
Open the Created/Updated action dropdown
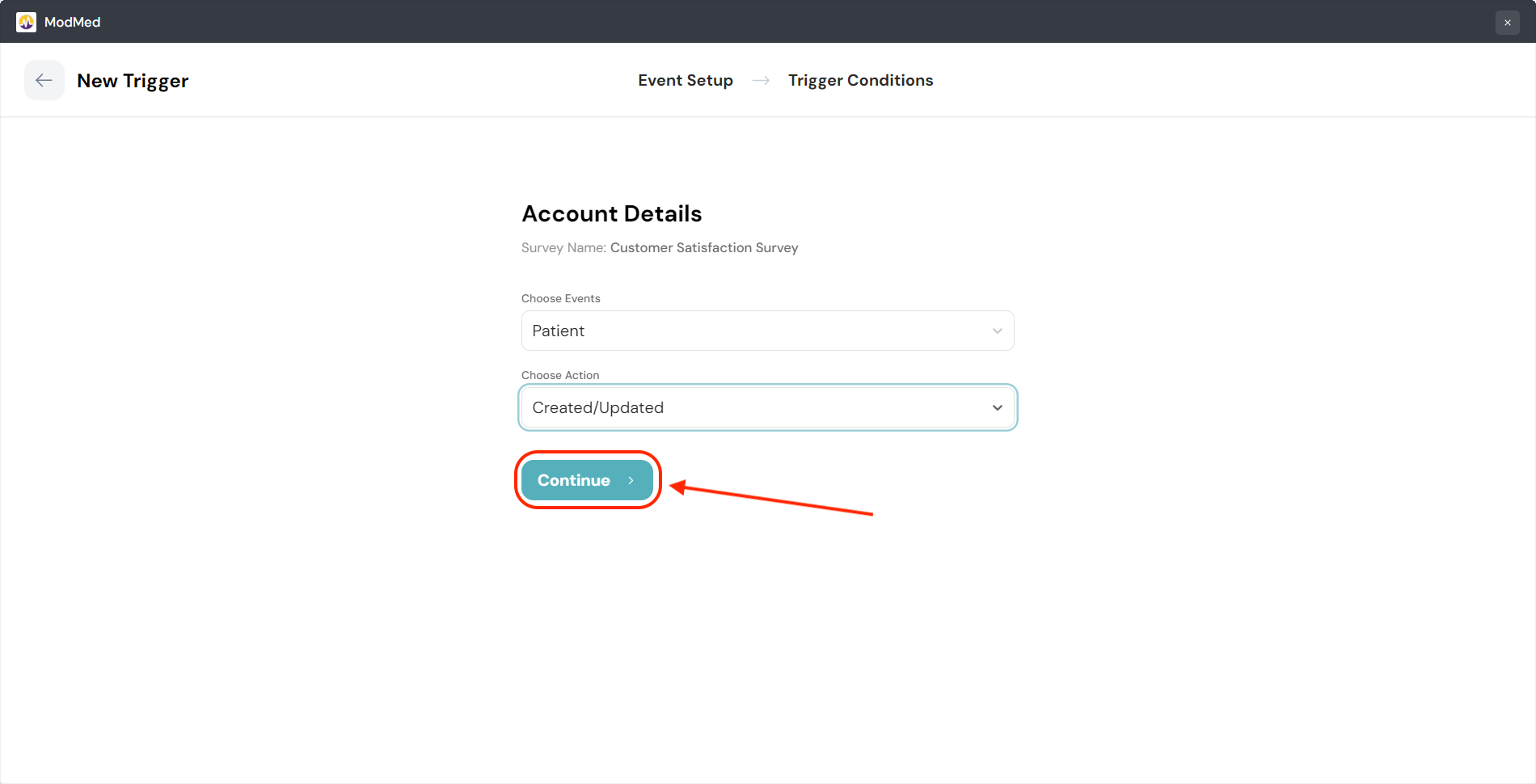pyautogui.click(x=766, y=407)
